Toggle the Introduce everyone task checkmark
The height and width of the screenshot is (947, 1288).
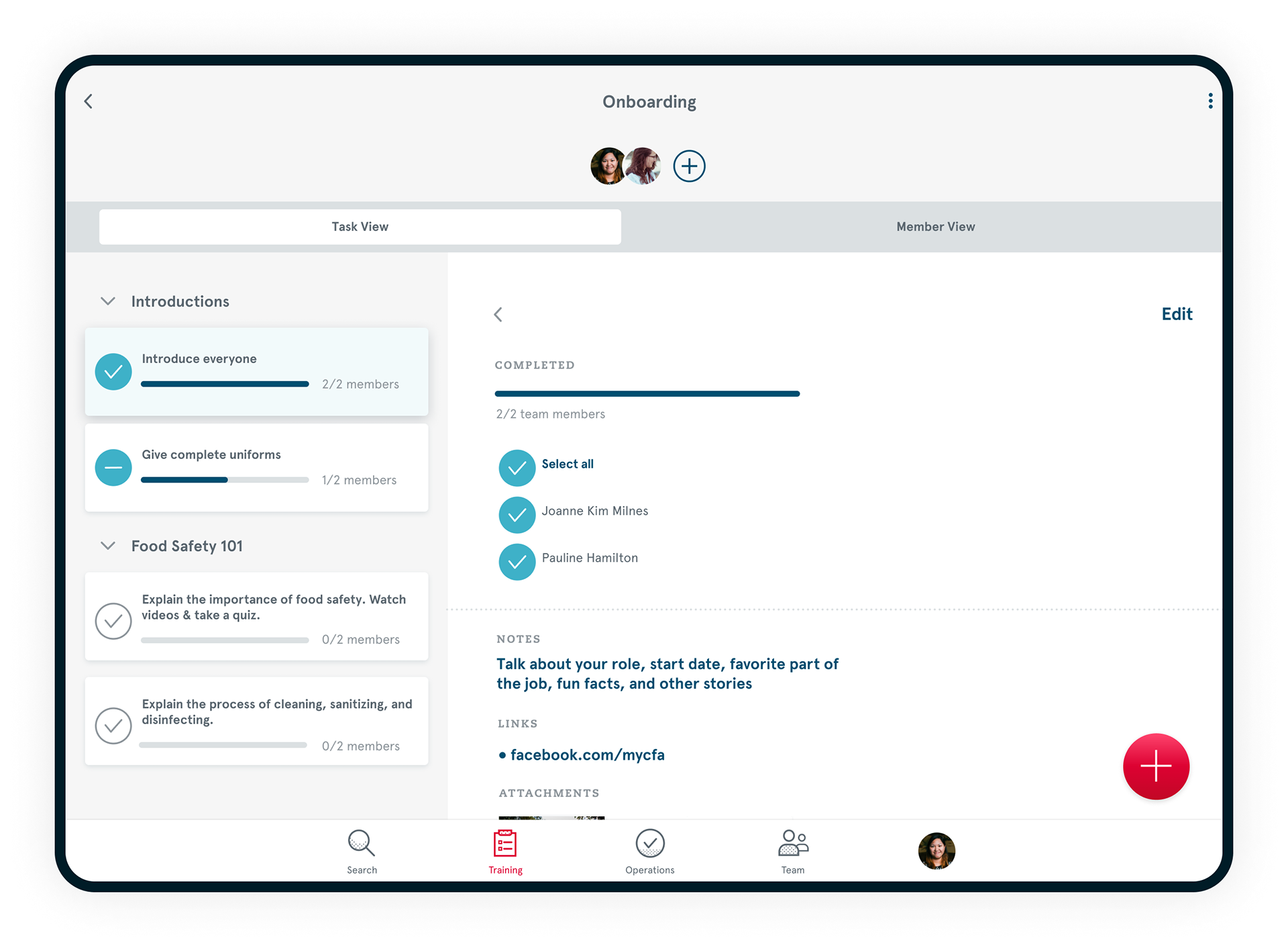[113, 371]
